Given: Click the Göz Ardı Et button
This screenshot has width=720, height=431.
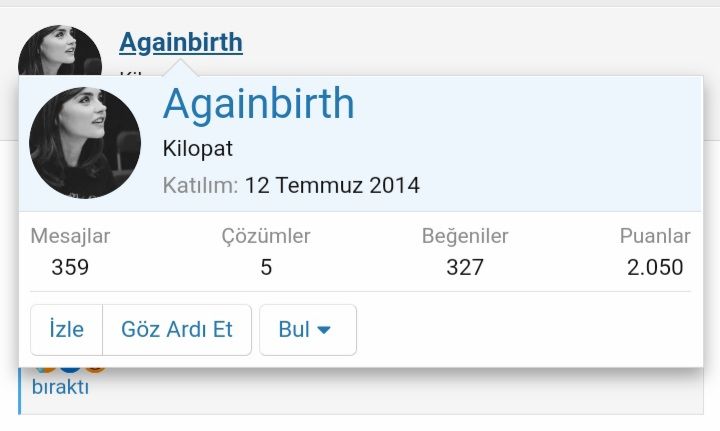Looking at the screenshot, I should [x=177, y=330].
